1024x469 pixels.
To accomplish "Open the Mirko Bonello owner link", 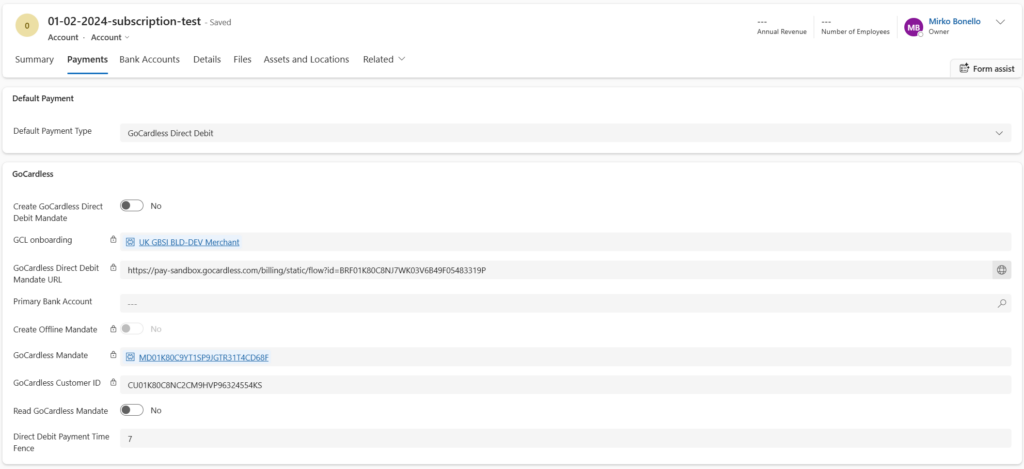I will click(x=956, y=21).
